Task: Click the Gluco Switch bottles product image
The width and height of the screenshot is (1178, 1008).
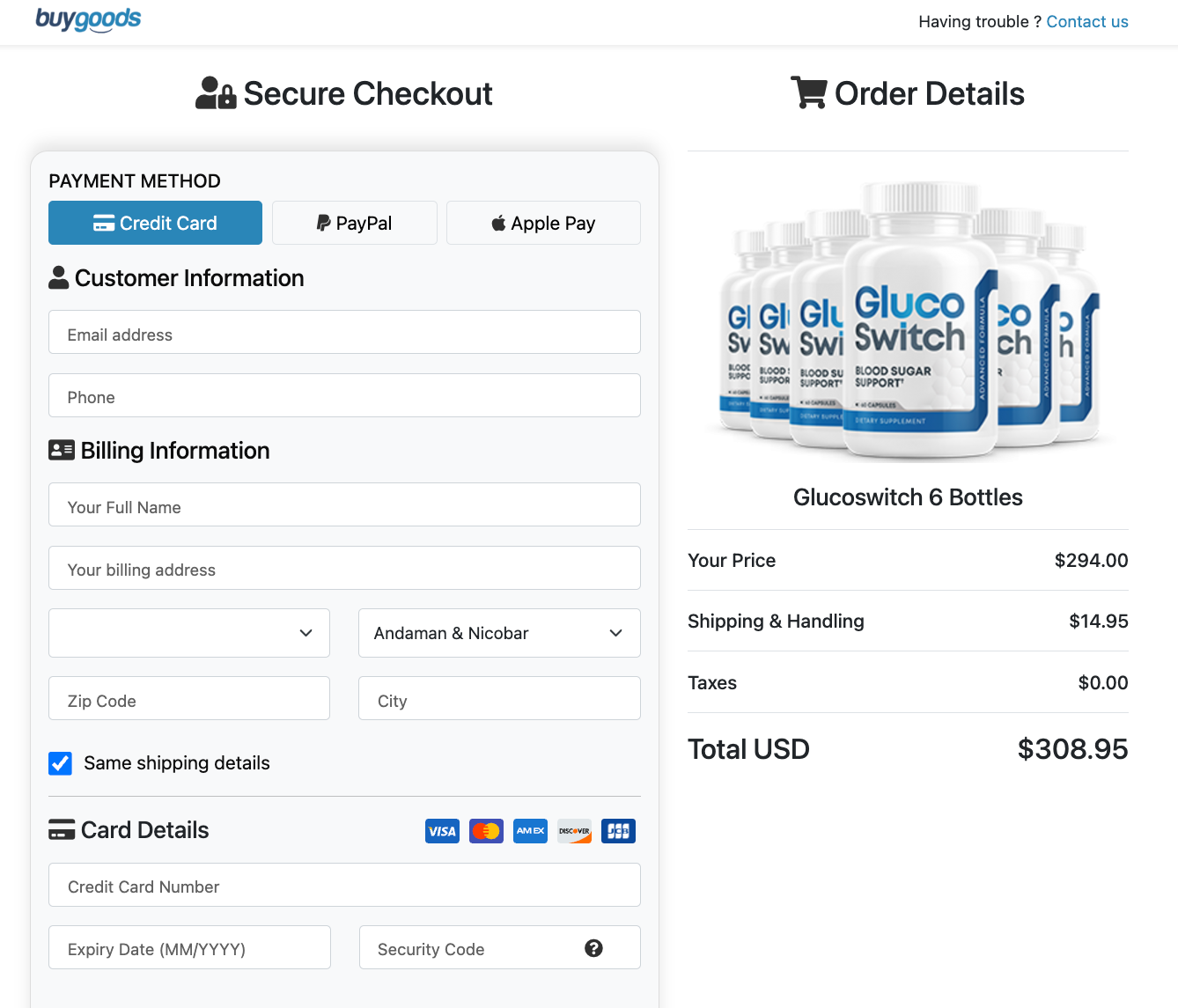Action: click(909, 320)
